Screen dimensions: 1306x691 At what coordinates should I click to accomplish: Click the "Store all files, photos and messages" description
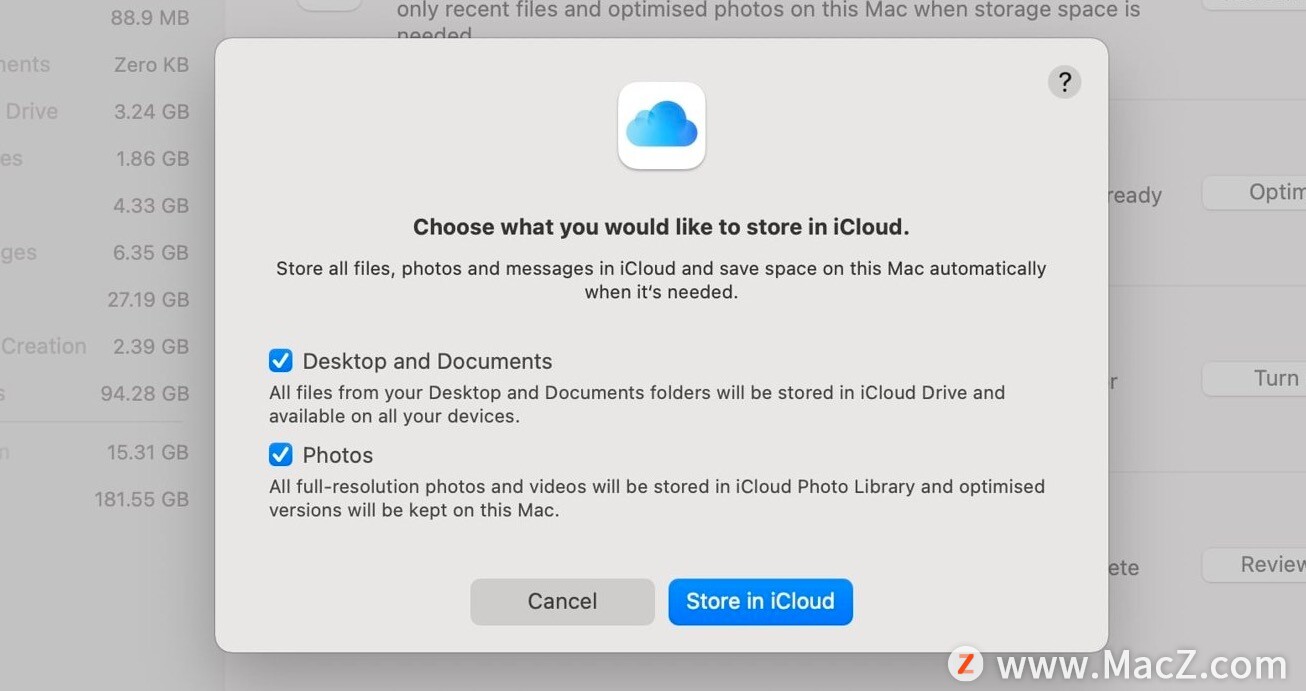click(661, 280)
